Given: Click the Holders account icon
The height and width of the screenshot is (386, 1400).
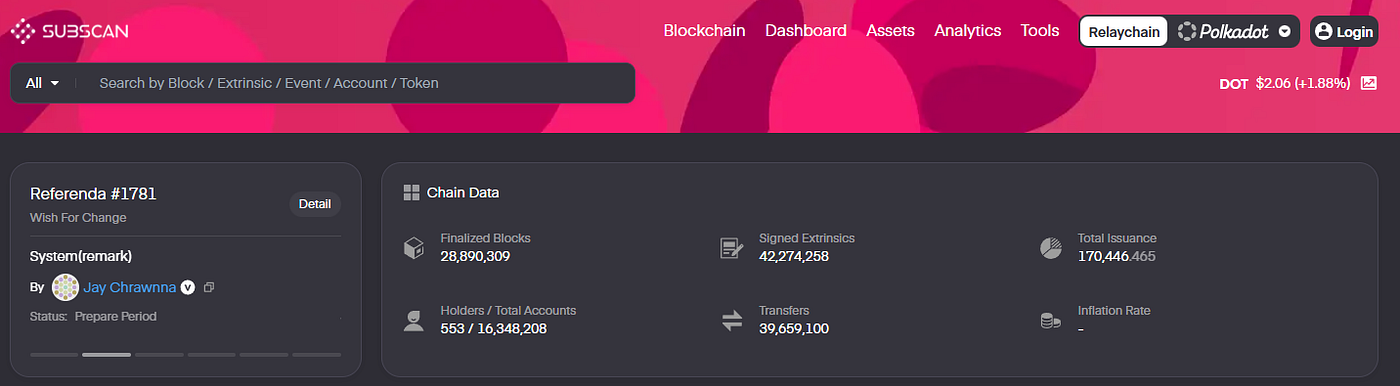Looking at the screenshot, I should point(414,320).
